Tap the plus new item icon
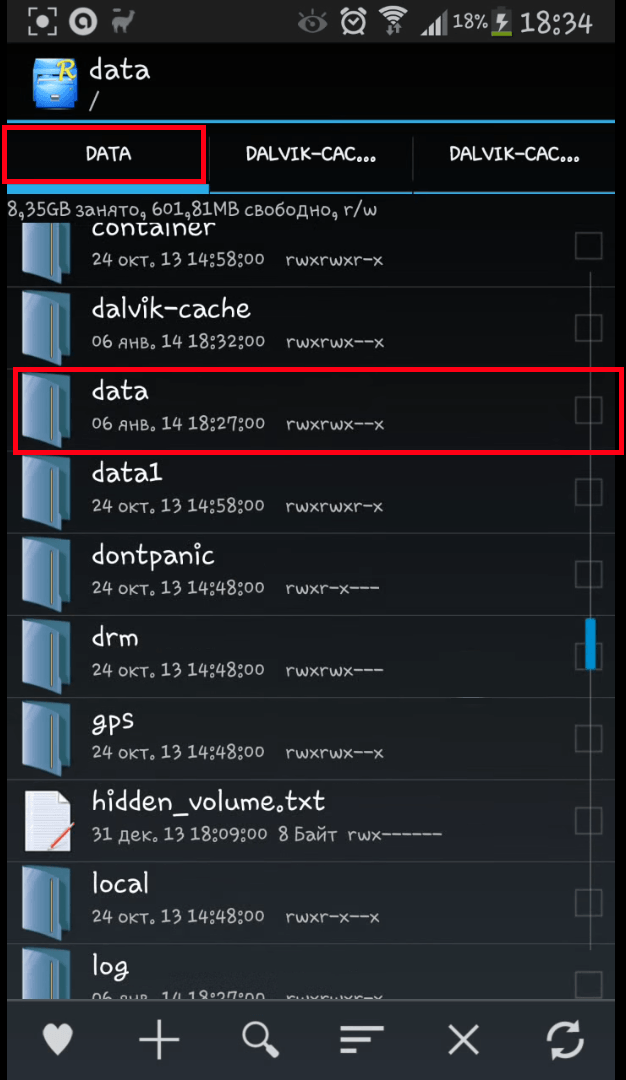This screenshot has height=1080, width=626. pyautogui.click(x=158, y=1038)
